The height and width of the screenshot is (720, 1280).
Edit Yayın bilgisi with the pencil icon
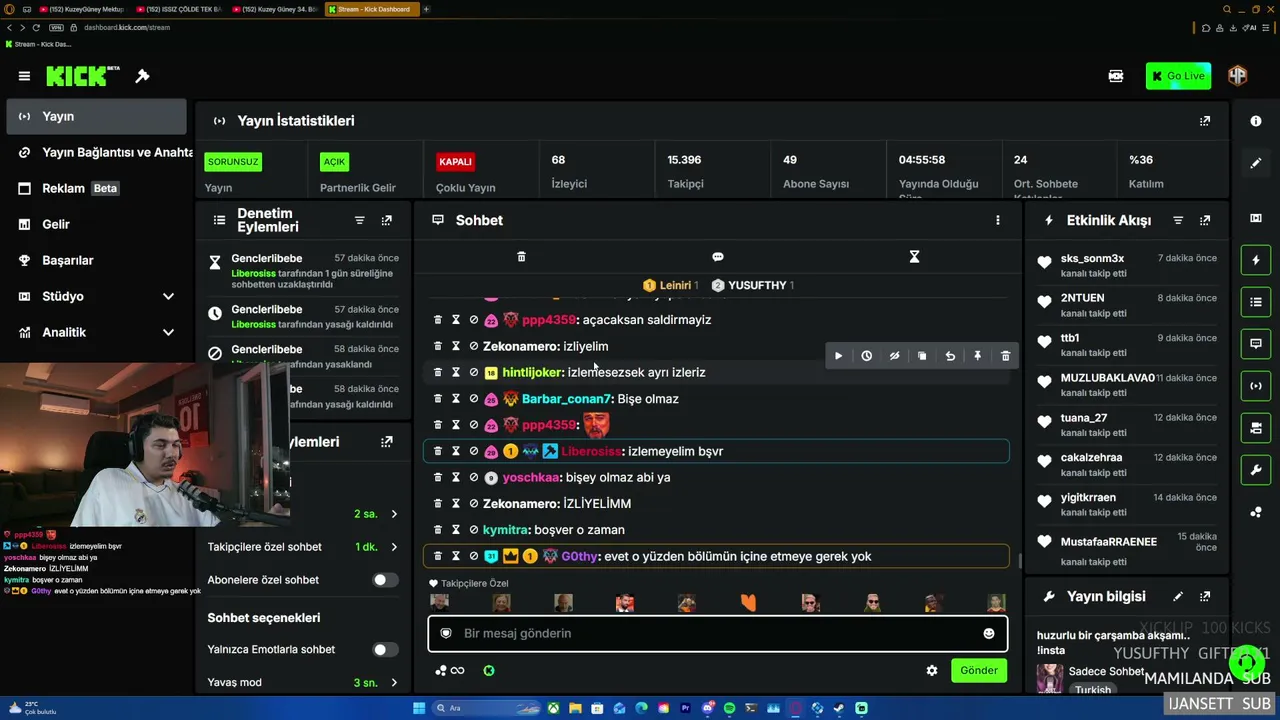1178,597
